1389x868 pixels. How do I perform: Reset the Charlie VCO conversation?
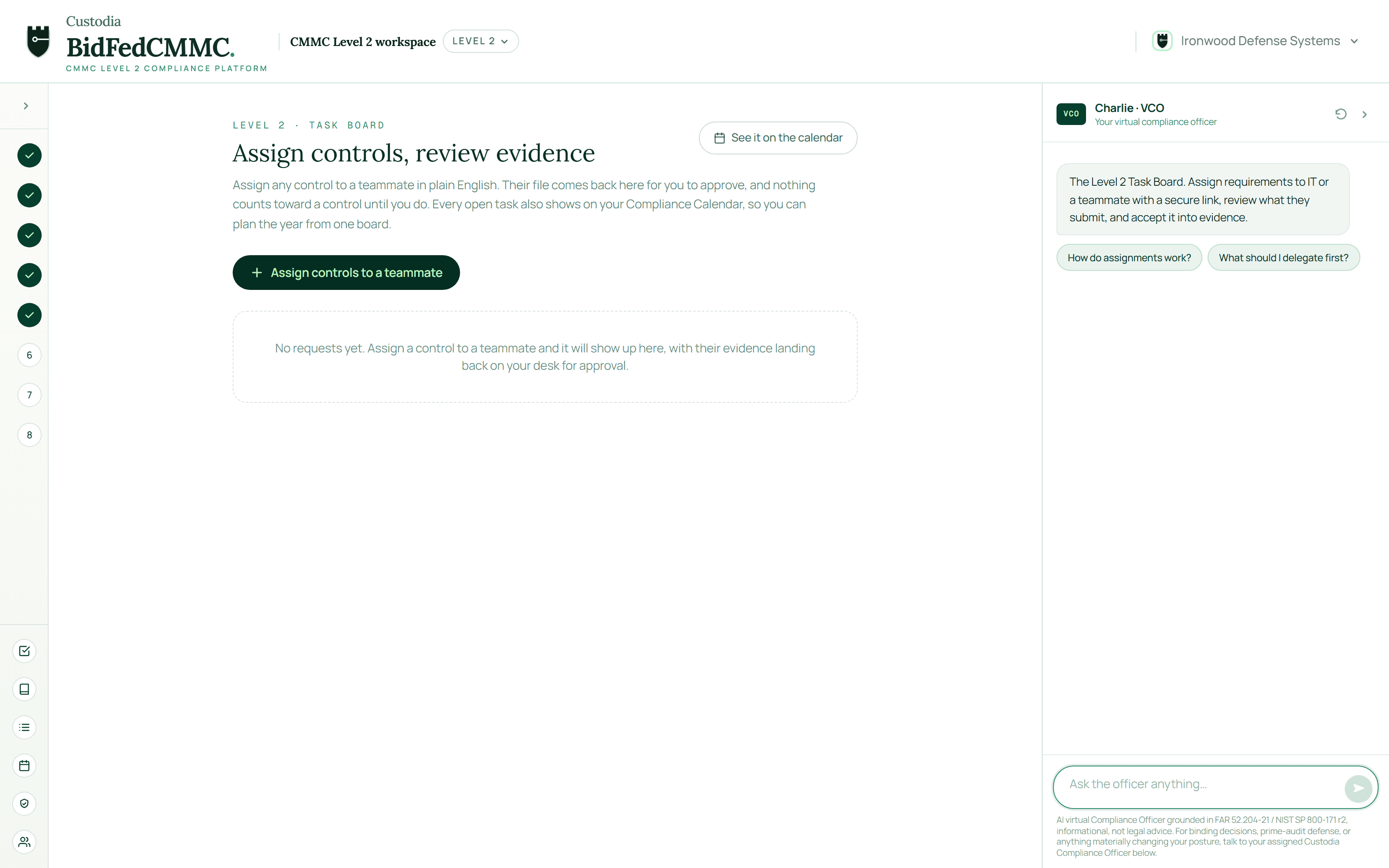coord(1341,114)
